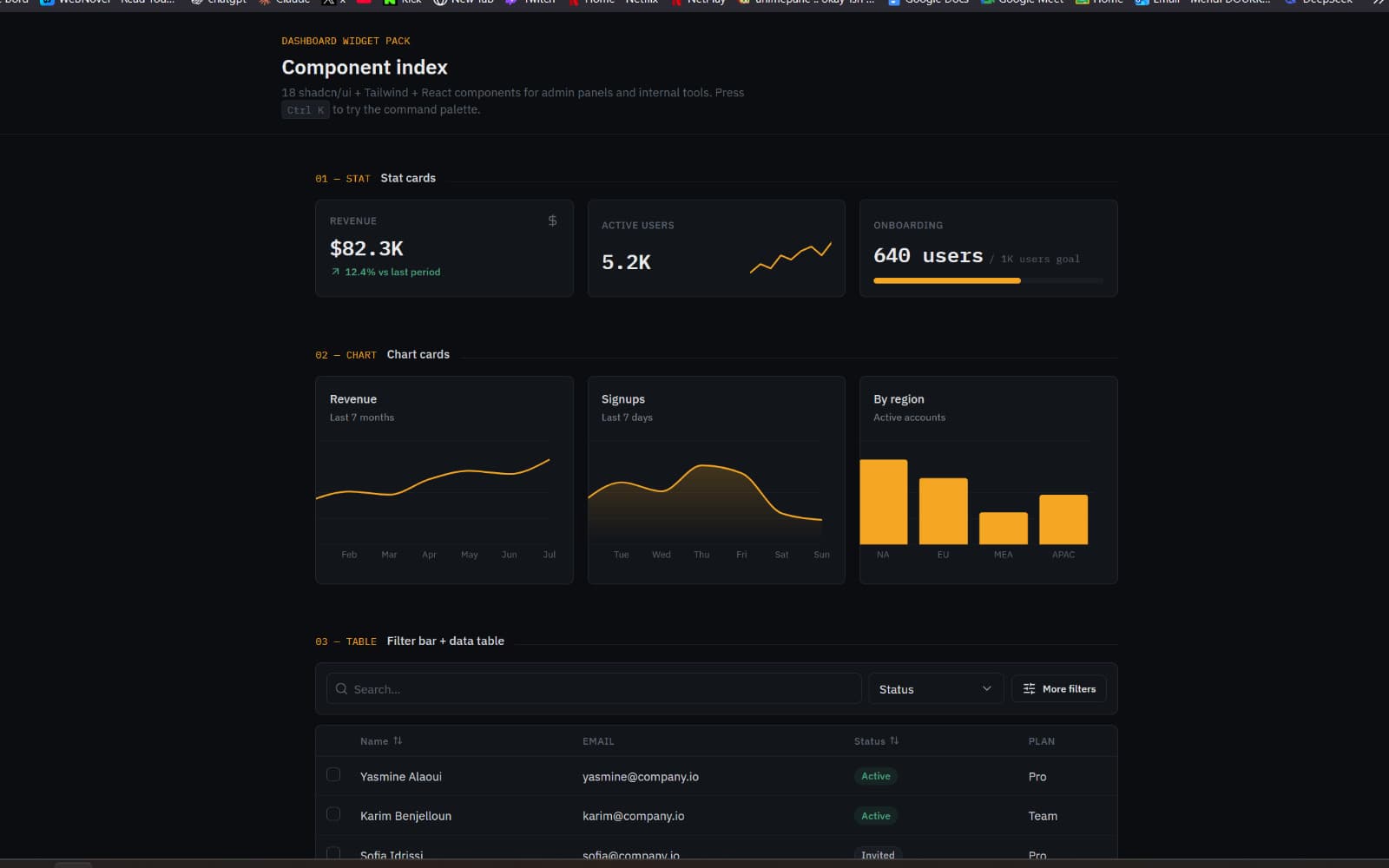The width and height of the screenshot is (1389, 868).
Task: Open the More filters button
Action: (x=1059, y=688)
